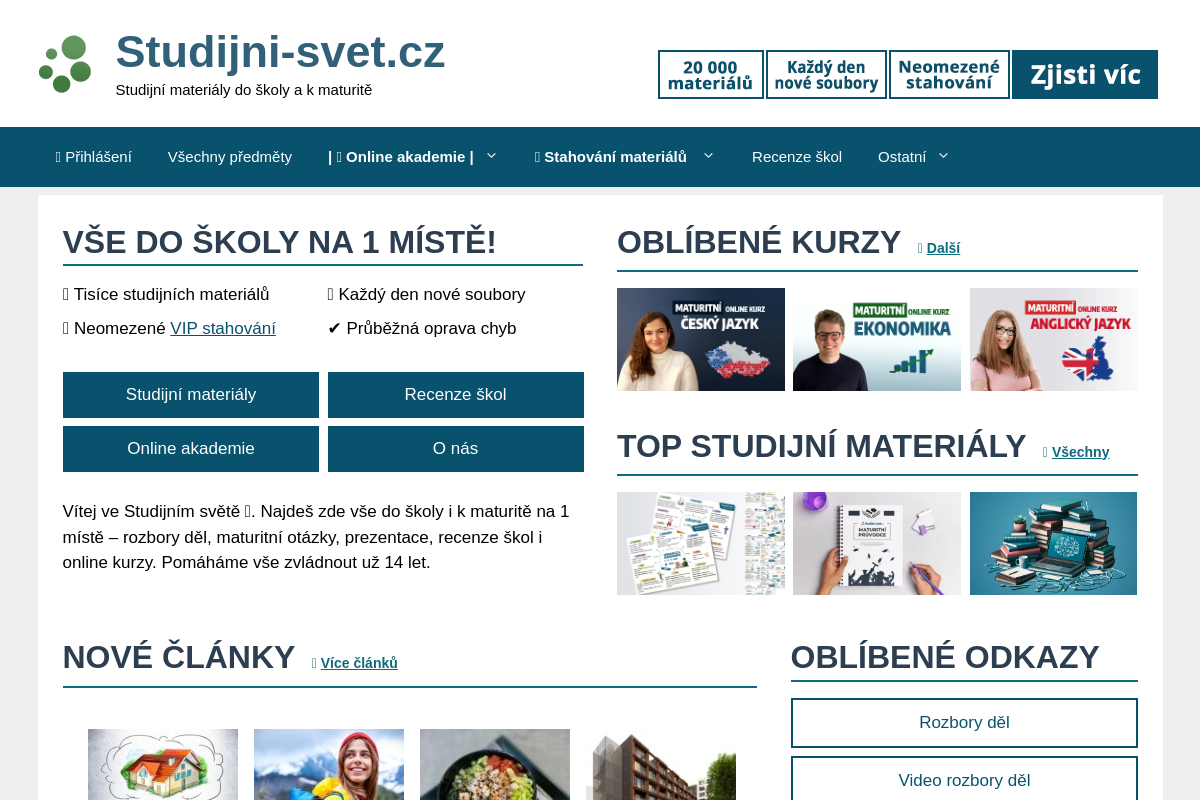The image size is (1200, 800).
Task: Open Recenze škol from the navigation bar
Action: tap(797, 156)
